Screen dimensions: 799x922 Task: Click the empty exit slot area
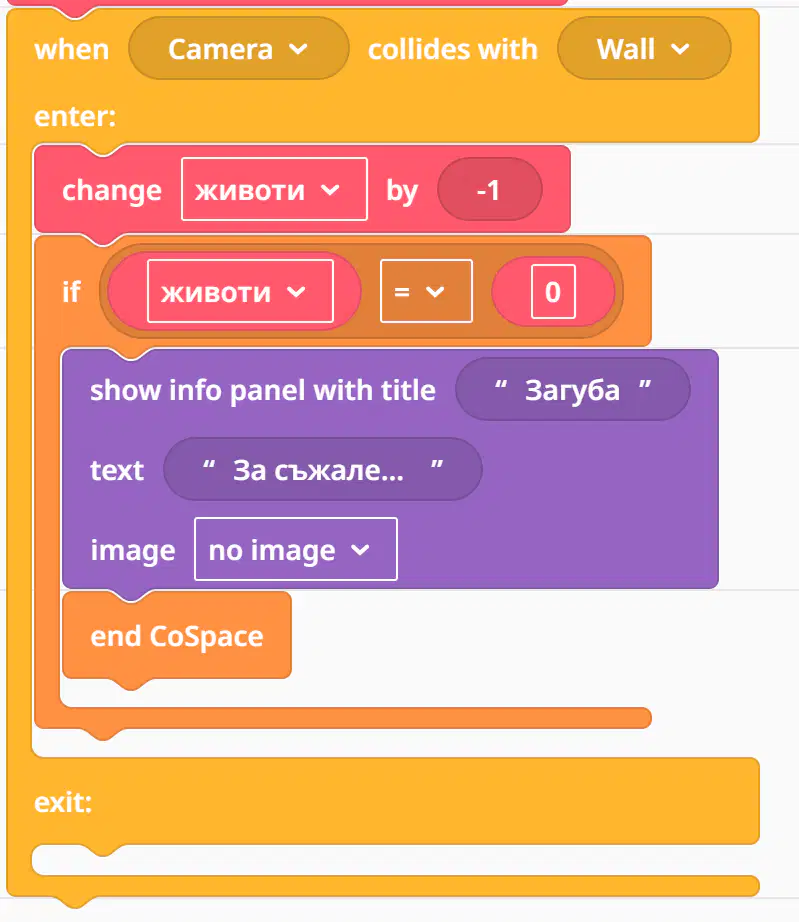(x=395, y=860)
